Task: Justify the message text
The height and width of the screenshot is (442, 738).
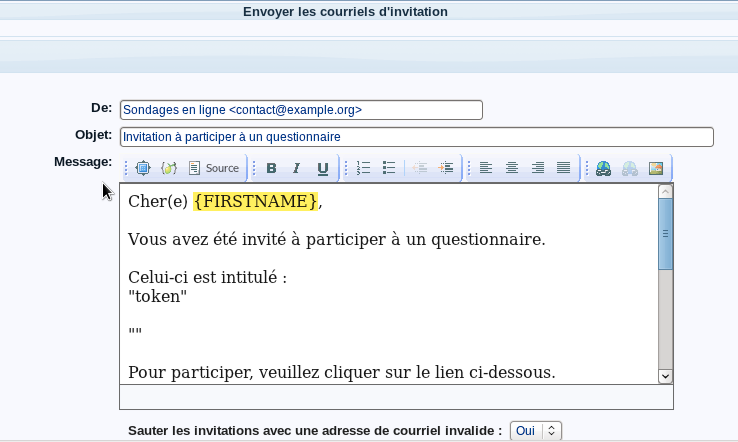Action: 564,168
